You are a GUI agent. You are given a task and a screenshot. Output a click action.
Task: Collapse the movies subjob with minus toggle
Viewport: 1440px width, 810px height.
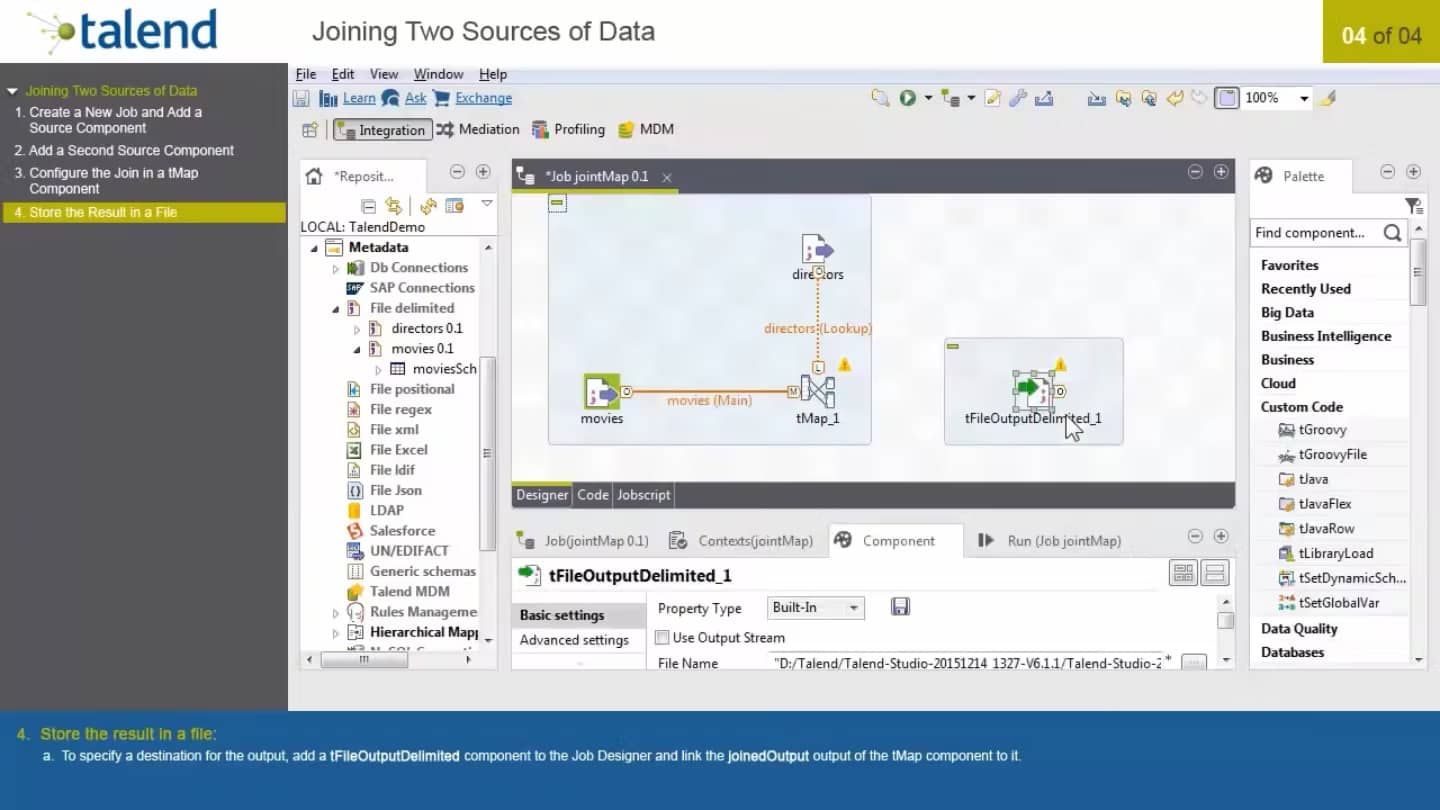557,203
